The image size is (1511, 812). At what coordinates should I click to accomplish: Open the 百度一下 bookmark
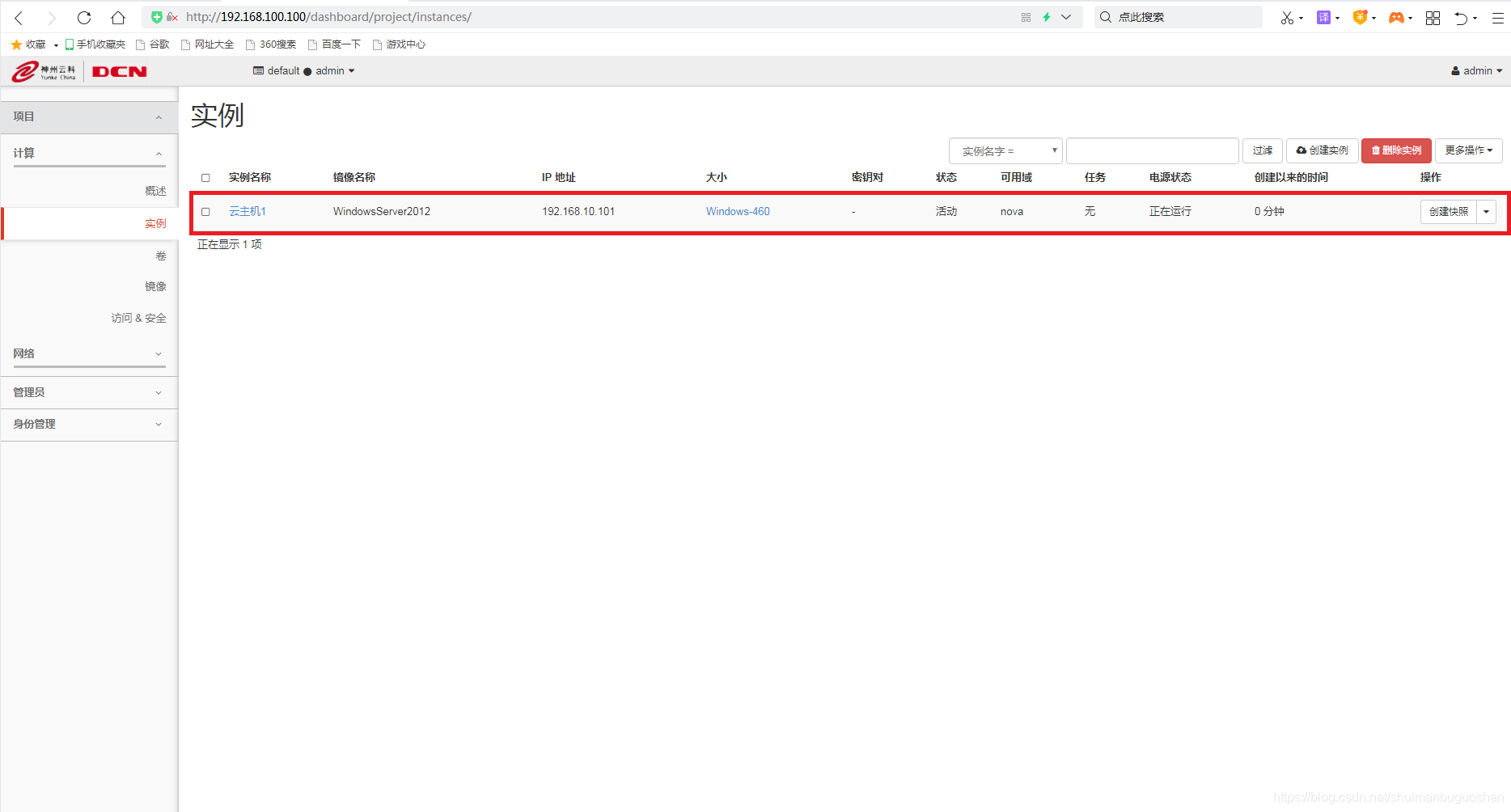click(x=334, y=44)
